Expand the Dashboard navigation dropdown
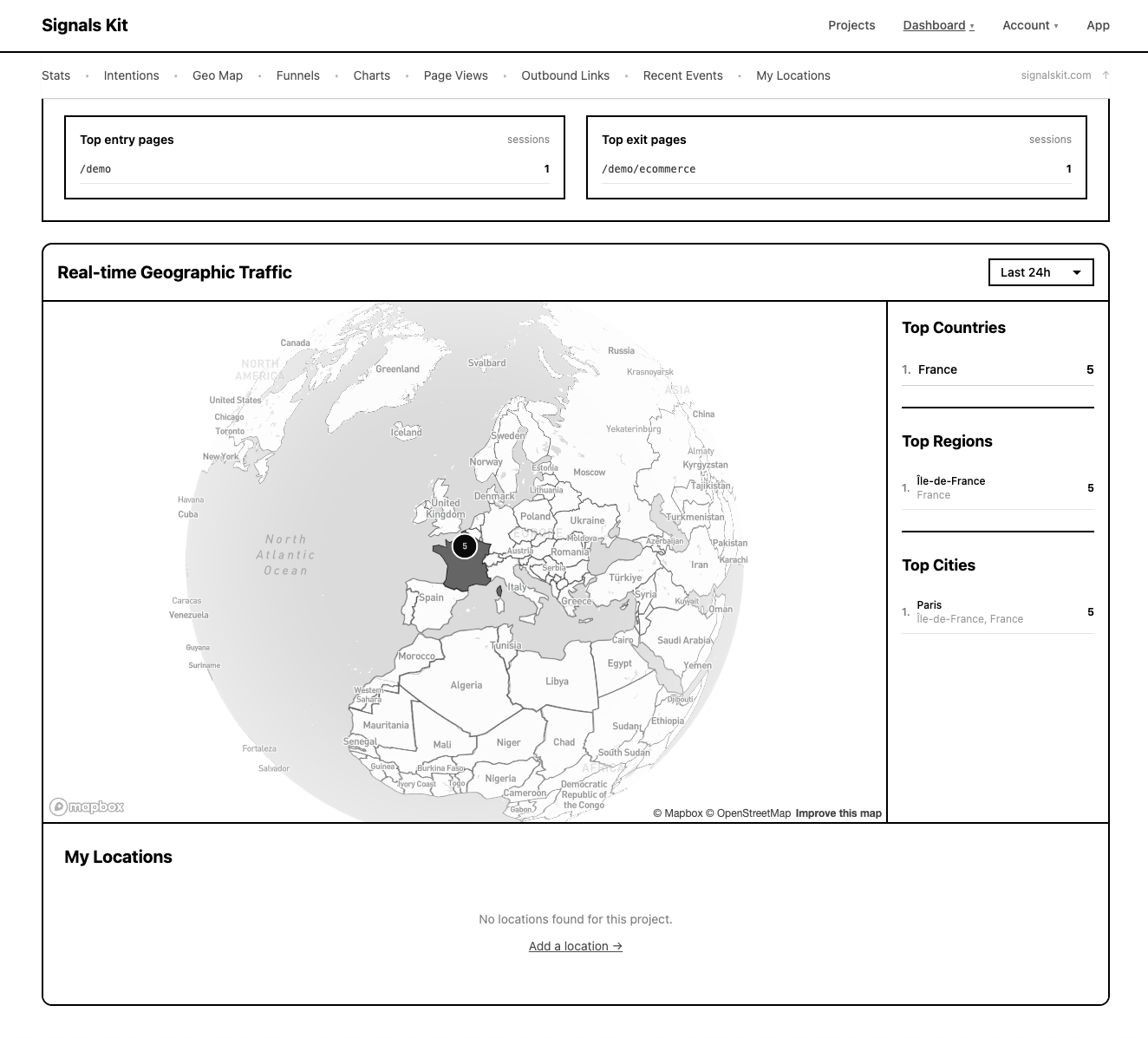This screenshot has width=1148, height=1038. click(x=938, y=25)
